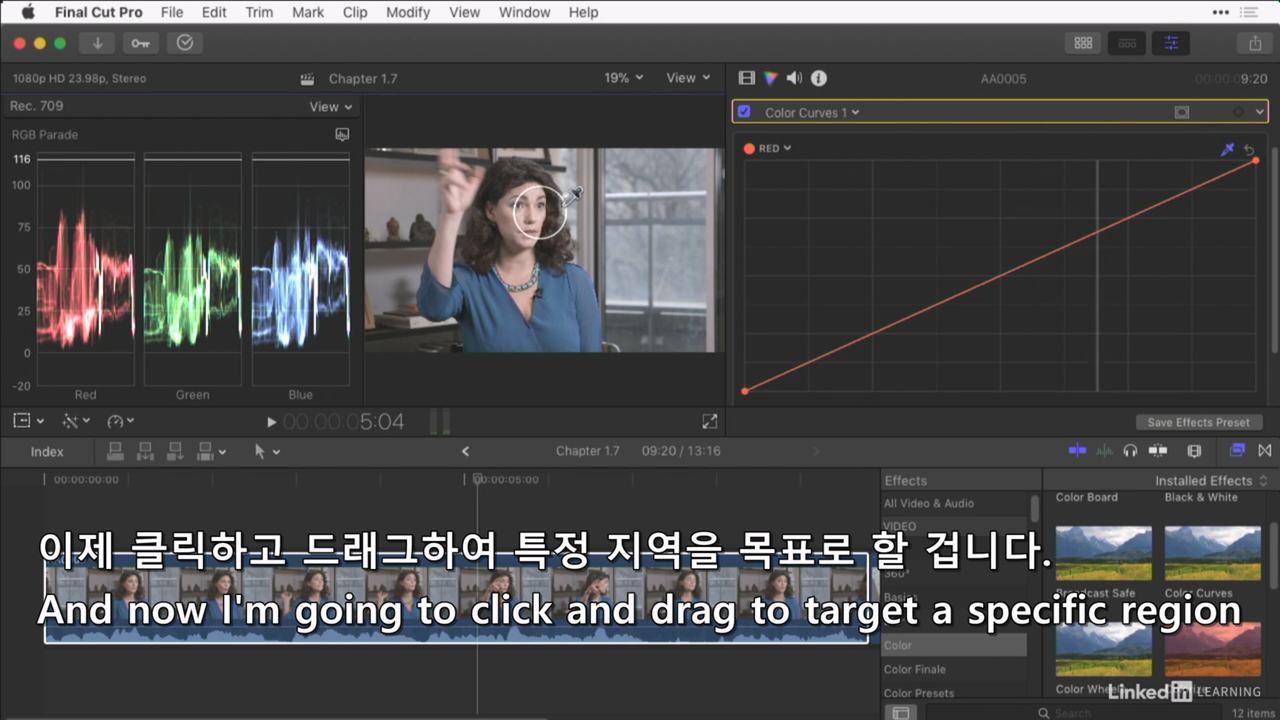Open the select arrow tool dropdown
Image resolution: width=1280 pixels, height=720 pixels.
(267, 452)
